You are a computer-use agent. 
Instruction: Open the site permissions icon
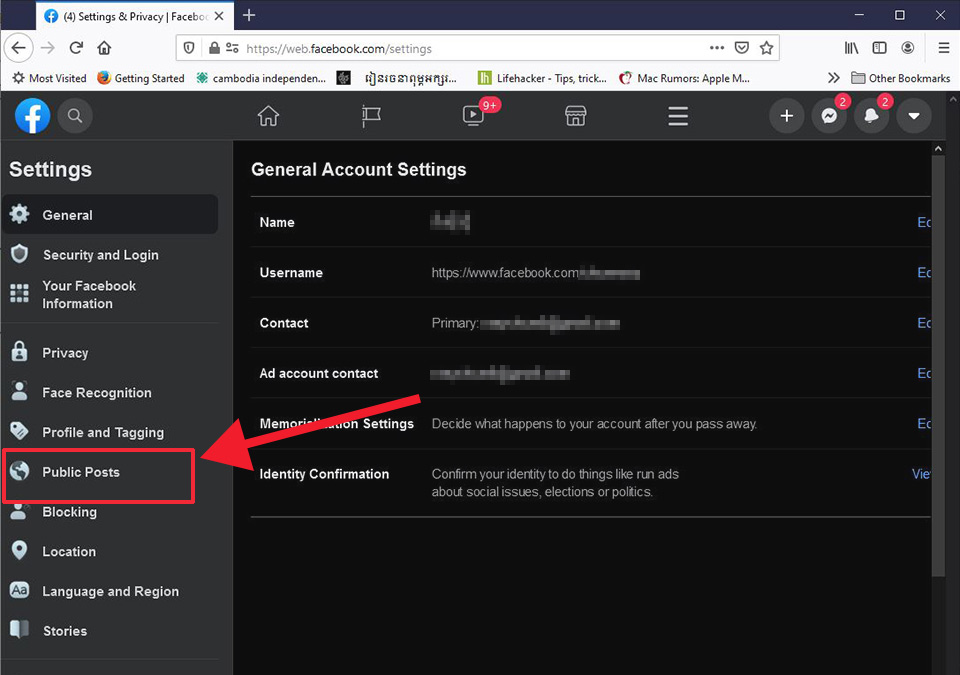point(232,48)
